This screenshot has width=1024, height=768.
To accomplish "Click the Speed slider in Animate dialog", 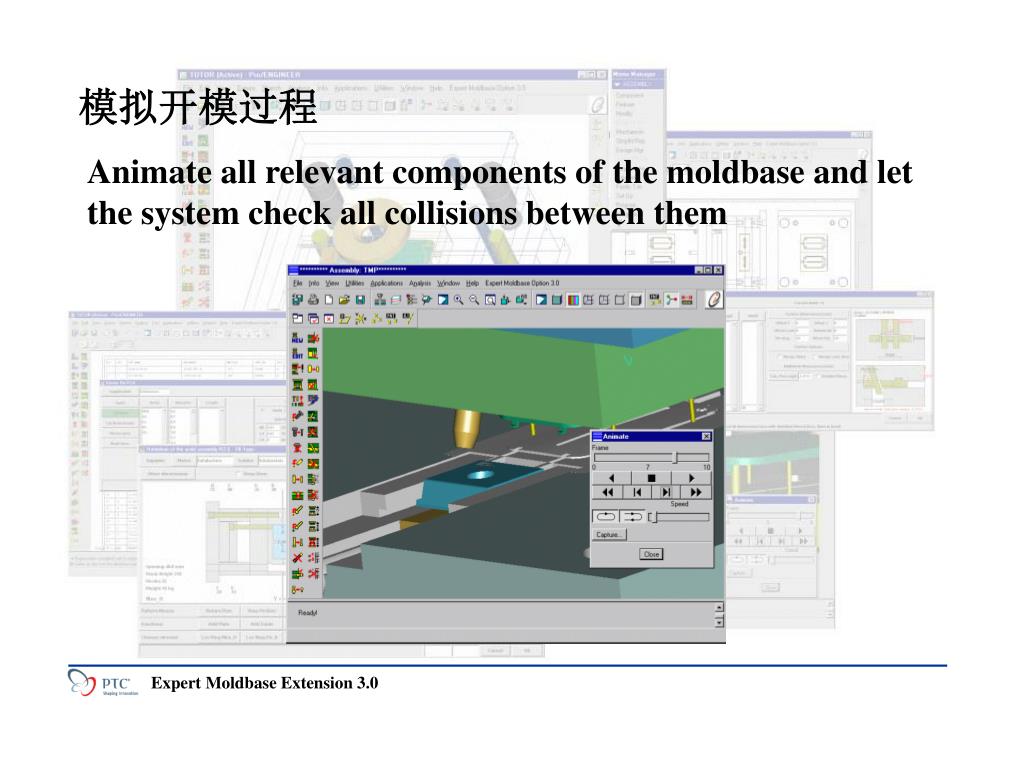I will point(679,517).
